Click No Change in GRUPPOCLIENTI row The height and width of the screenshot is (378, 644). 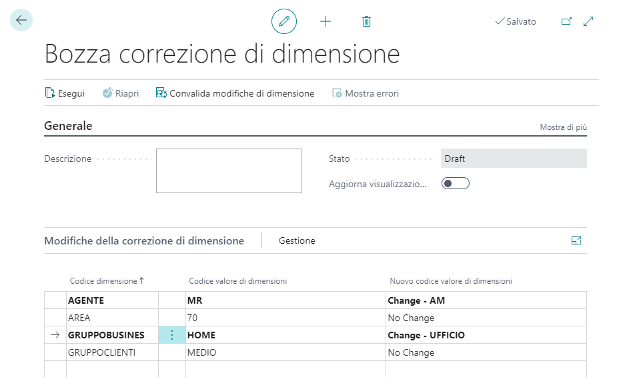pyautogui.click(x=486, y=353)
